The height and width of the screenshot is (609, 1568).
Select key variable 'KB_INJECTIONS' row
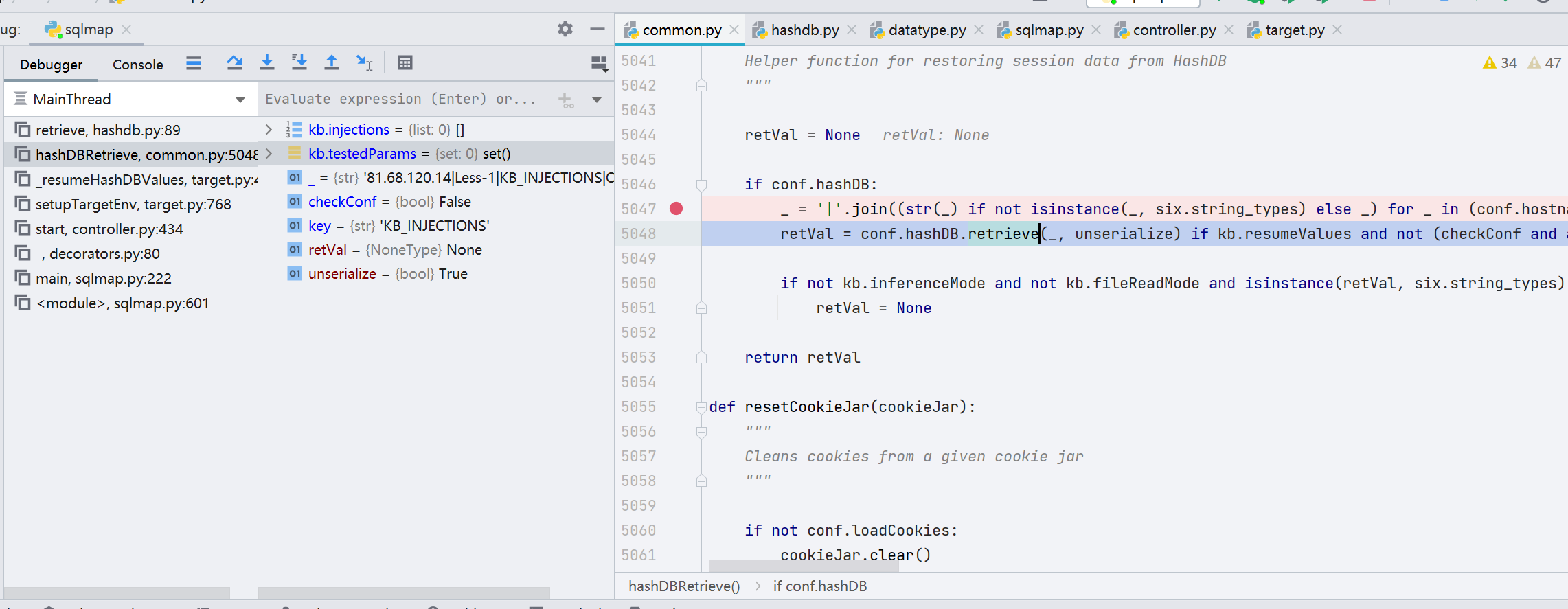(436, 226)
